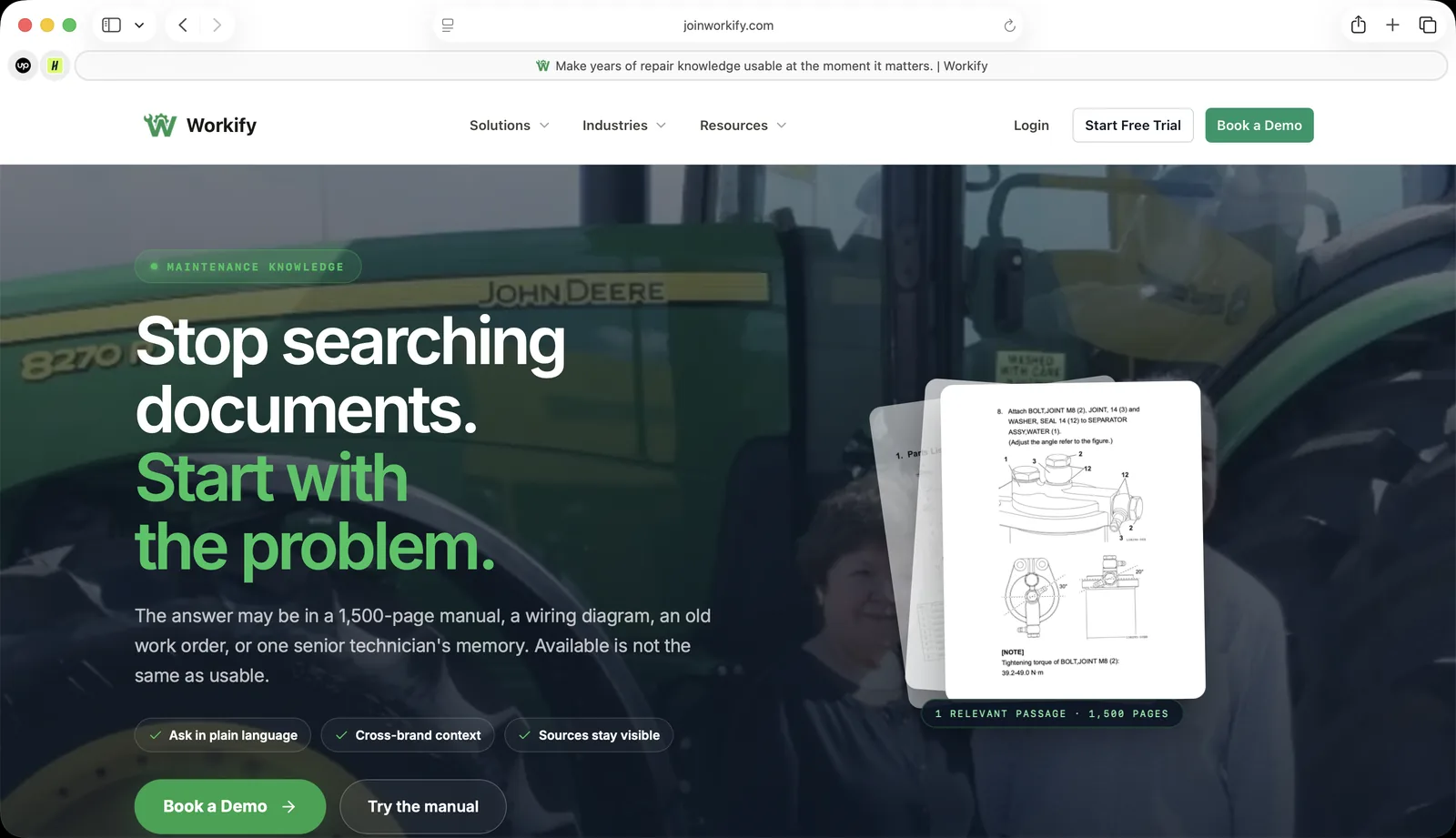Add a new tab with plus icon
The height and width of the screenshot is (838, 1456).
[1392, 25]
